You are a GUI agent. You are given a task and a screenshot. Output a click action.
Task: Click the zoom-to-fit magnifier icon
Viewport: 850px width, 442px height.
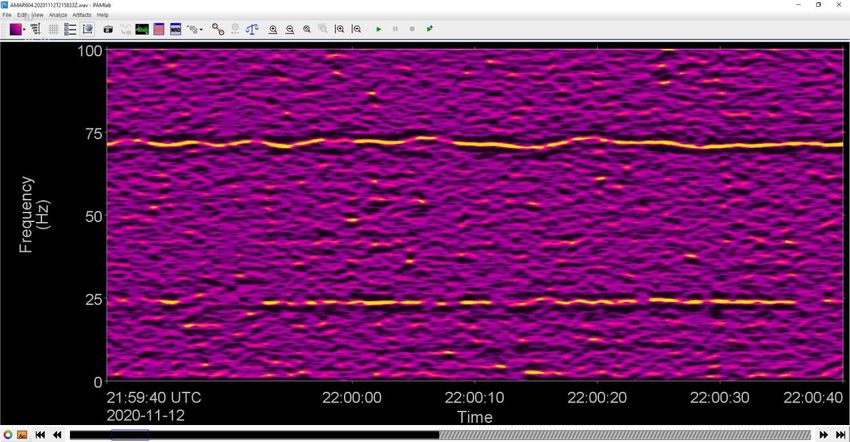pos(307,29)
